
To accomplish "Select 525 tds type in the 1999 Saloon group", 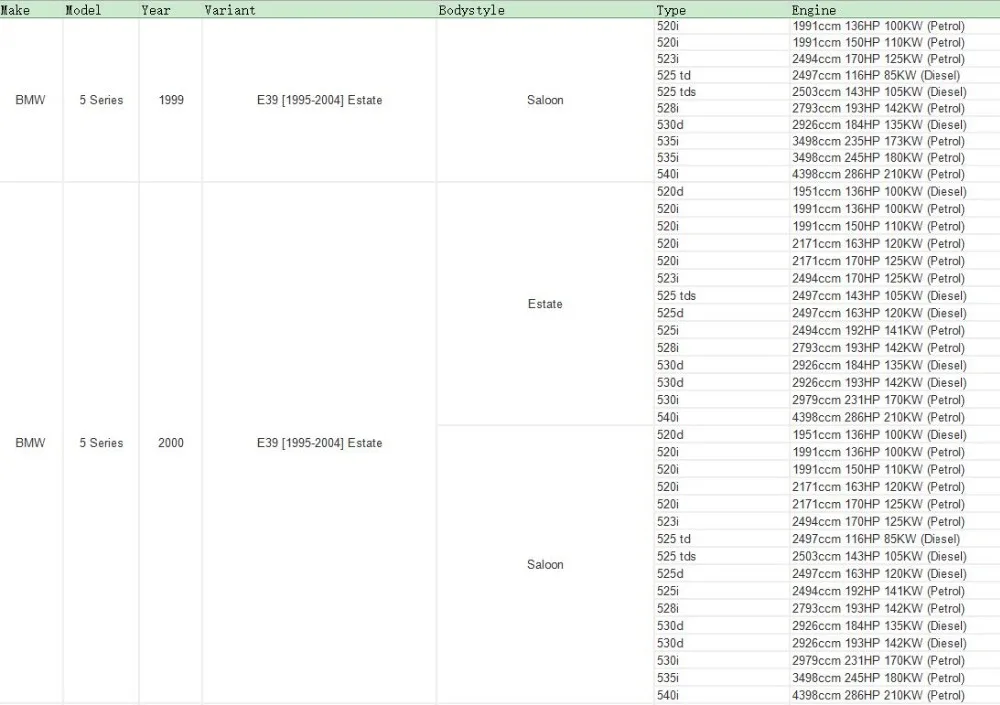I will coord(677,92).
